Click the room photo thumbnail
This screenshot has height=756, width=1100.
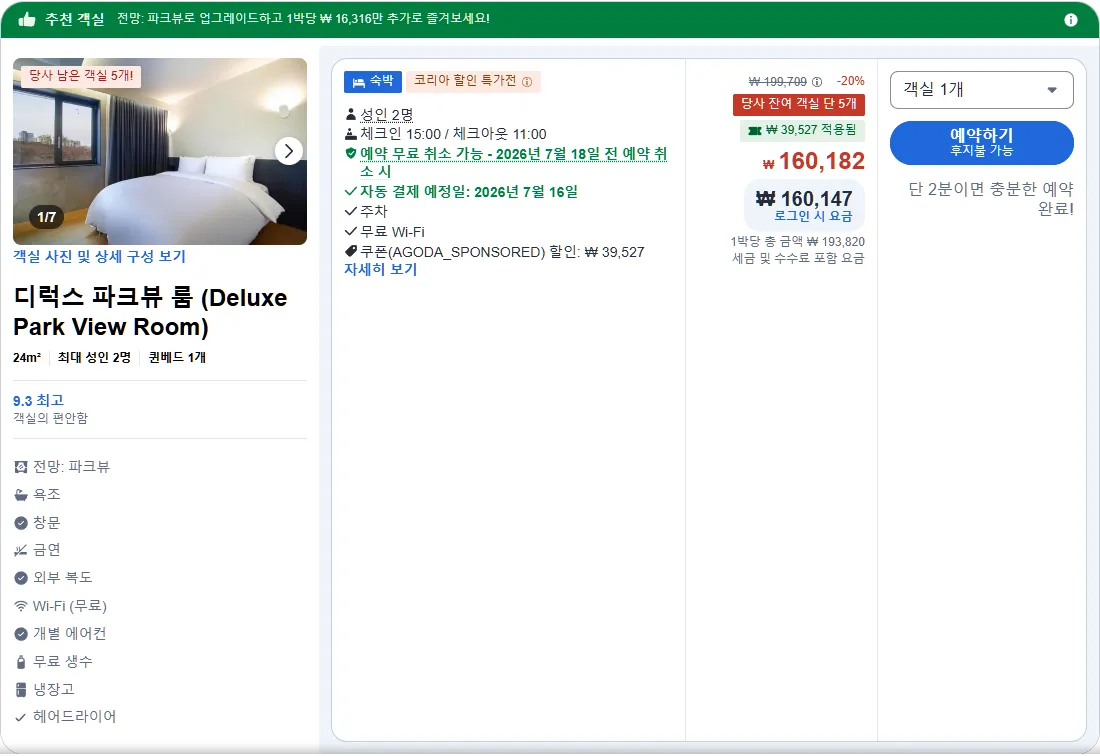tap(160, 151)
